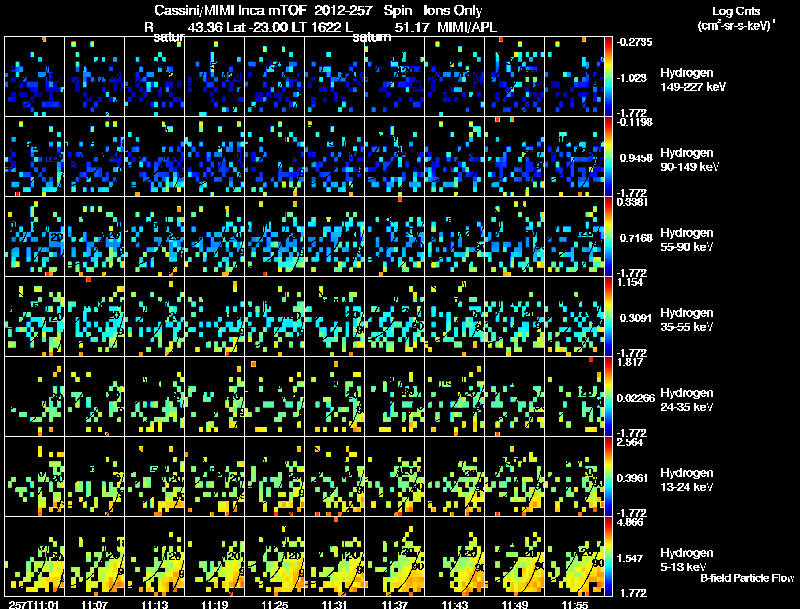Select the 35-55 keV image panel at 11:31

(x=334, y=317)
